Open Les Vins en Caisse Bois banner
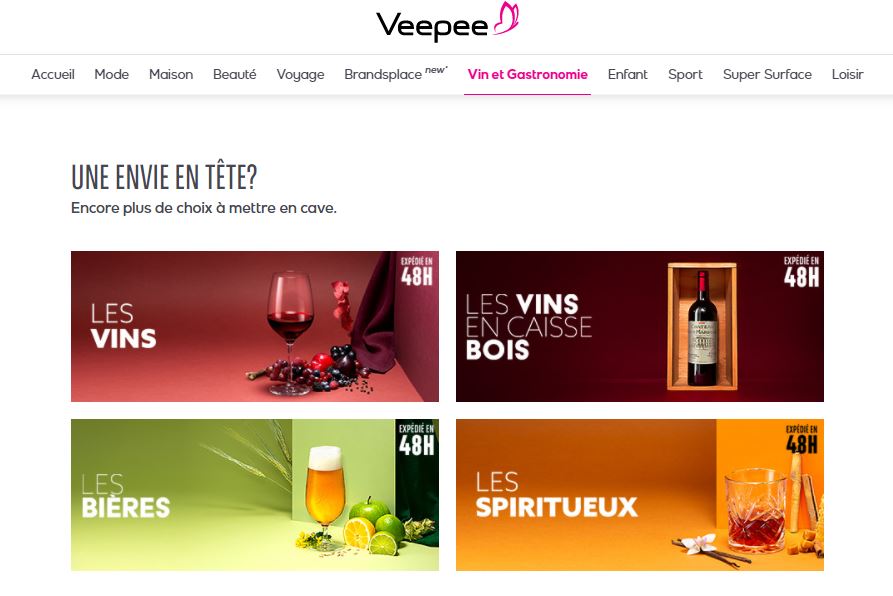The width and height of the screenshot is (893, 596). (640, 326)
